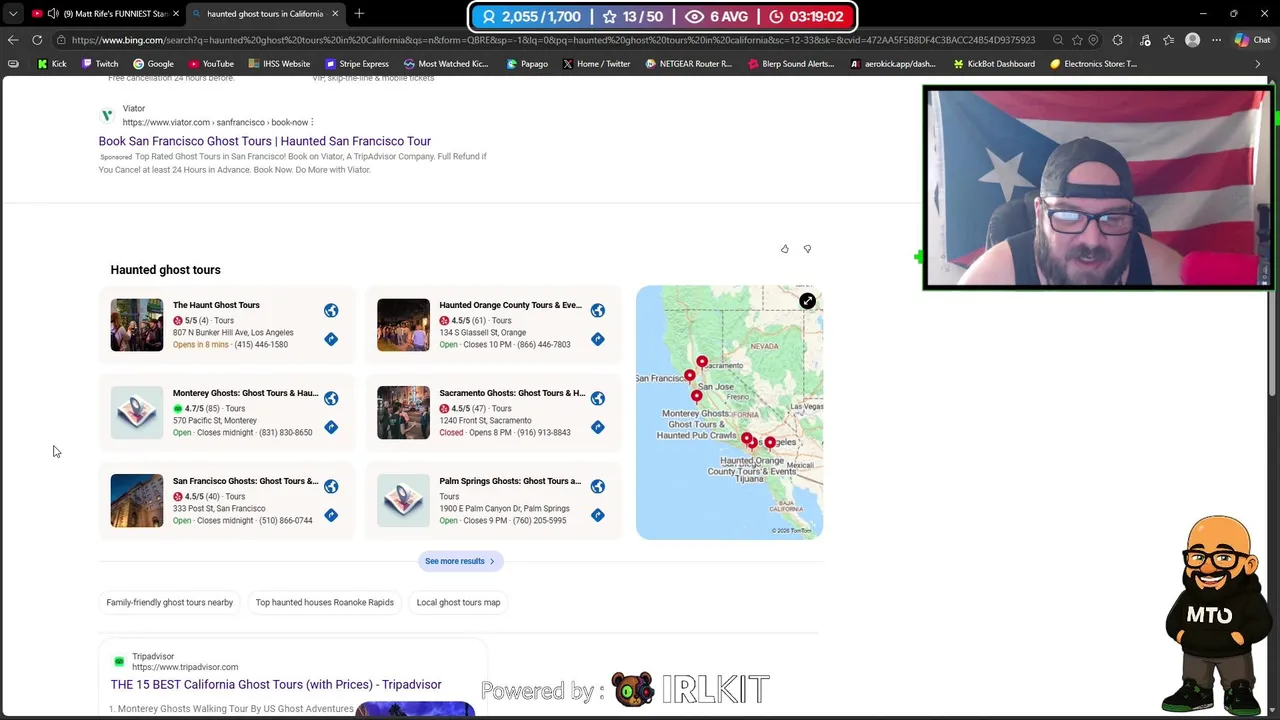
Task: See more results for haunted ghost tours
Action: click(460, 561)
